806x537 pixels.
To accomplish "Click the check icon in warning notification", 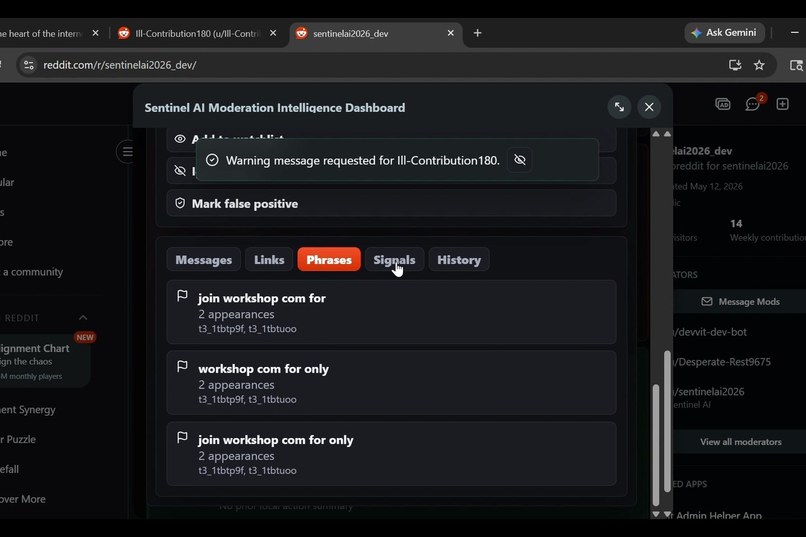I will coord(212,160).
